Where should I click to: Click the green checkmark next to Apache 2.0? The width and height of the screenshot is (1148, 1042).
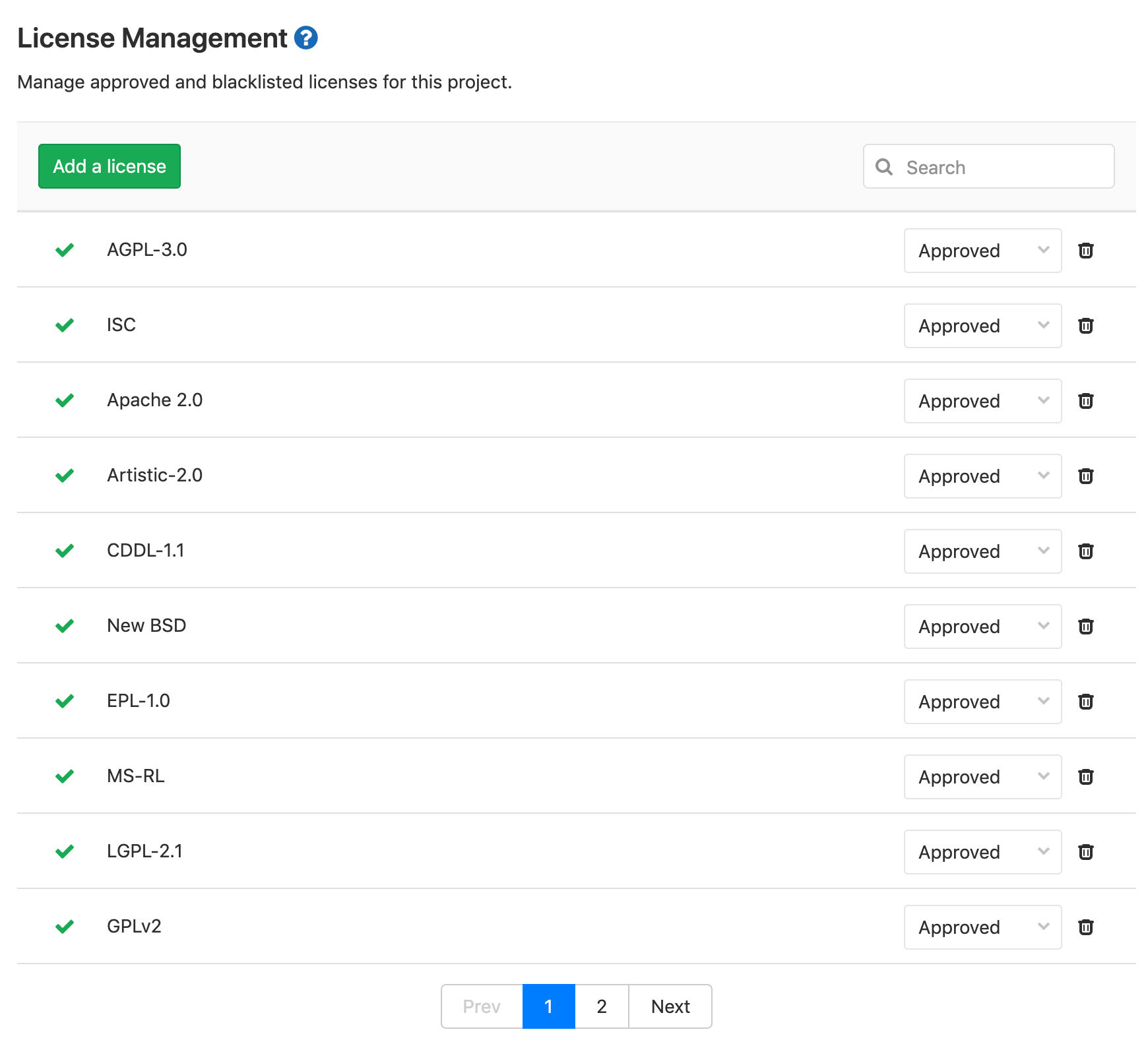point(65,400)
